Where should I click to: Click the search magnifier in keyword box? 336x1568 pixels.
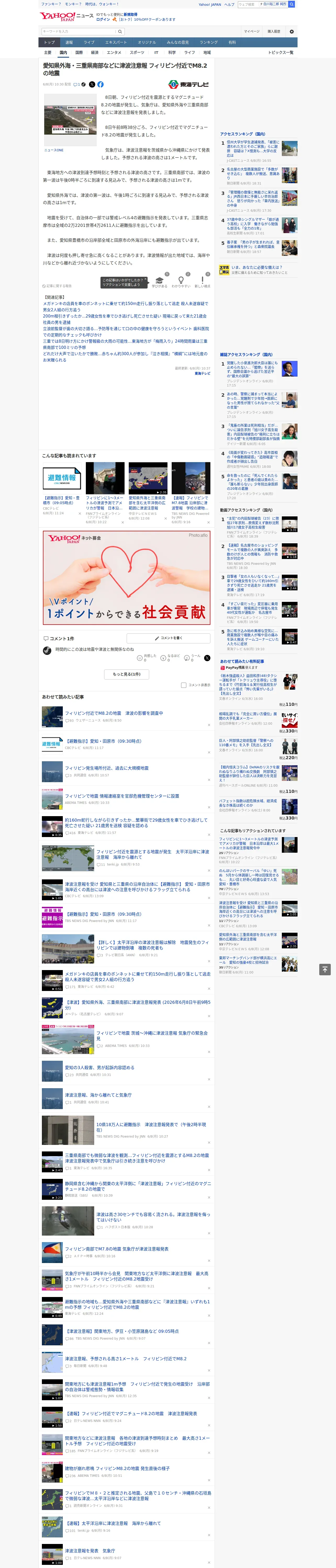click(x=120, y=32)
